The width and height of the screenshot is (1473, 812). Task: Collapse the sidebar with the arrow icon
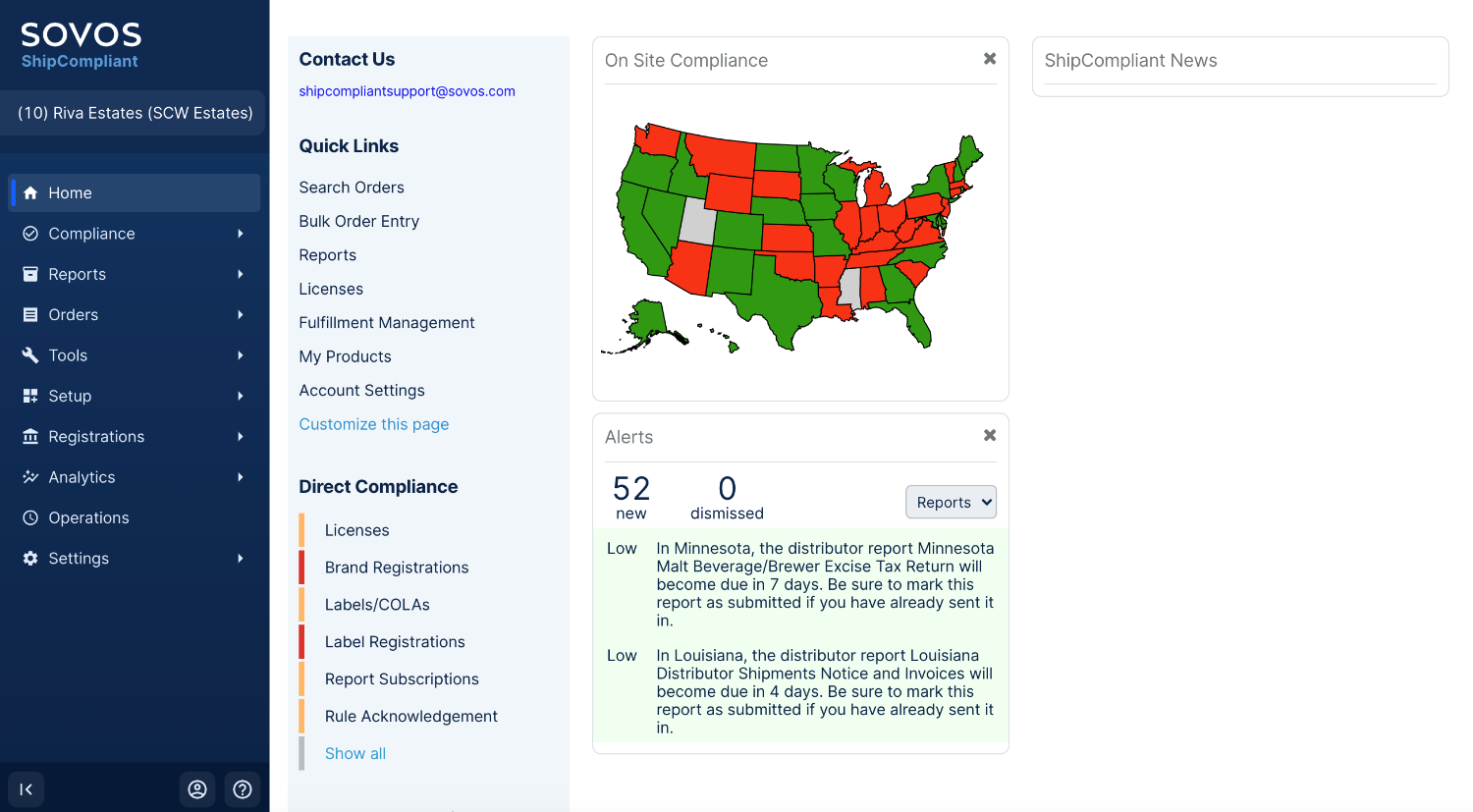point(27,789)
